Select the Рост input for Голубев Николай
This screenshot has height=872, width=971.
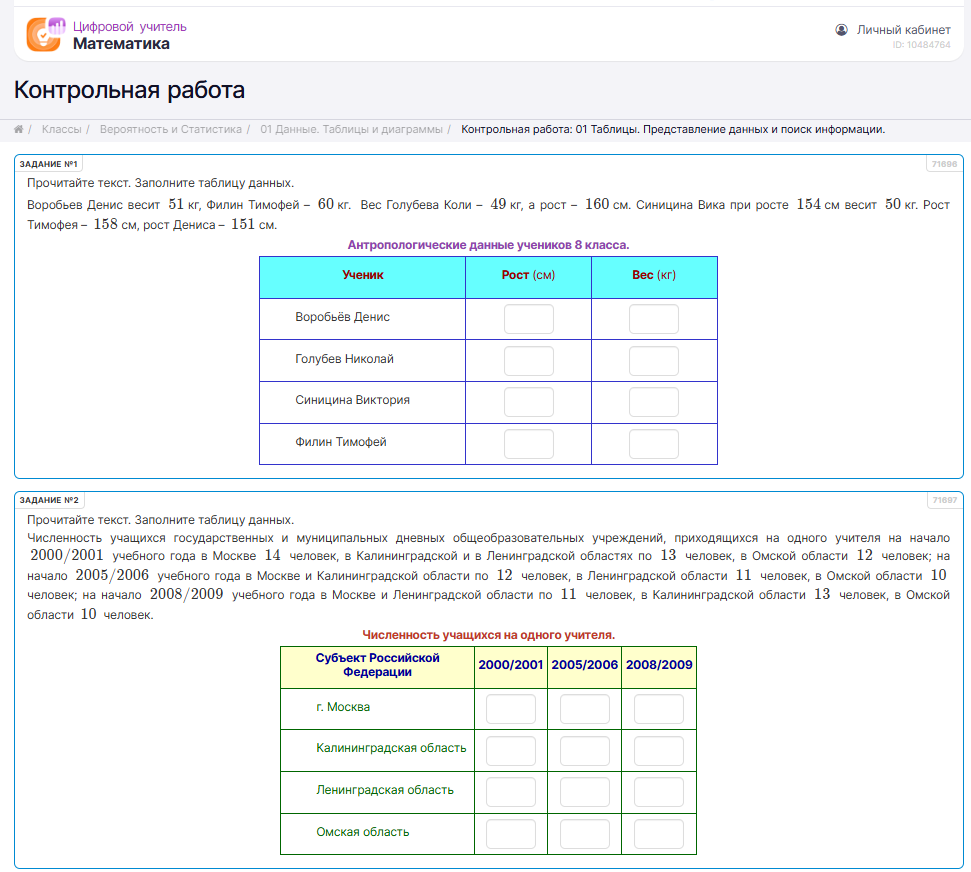(528, 361)
